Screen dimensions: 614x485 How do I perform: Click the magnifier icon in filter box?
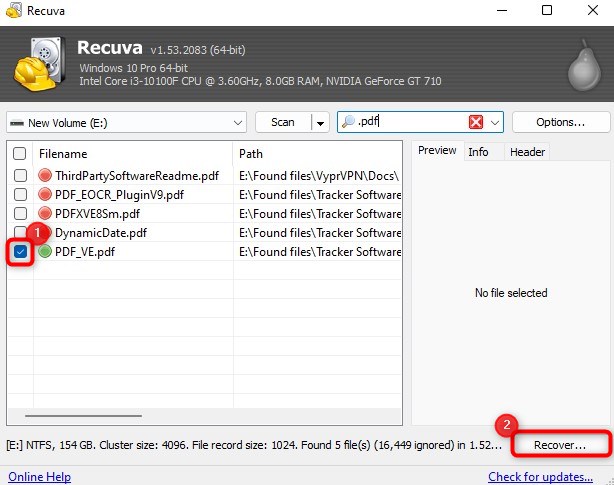pos(348,122)
